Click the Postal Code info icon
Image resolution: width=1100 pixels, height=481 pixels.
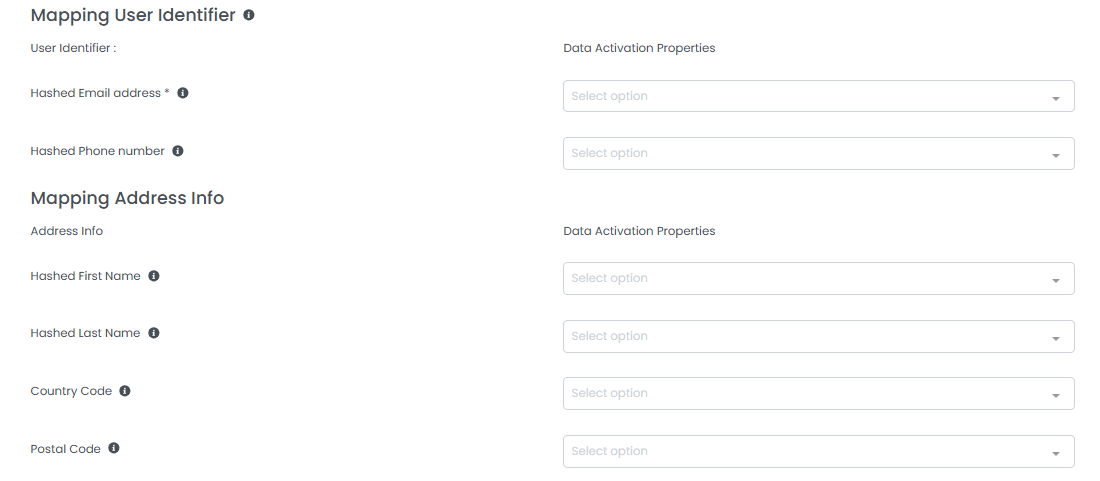coord(114,449)
